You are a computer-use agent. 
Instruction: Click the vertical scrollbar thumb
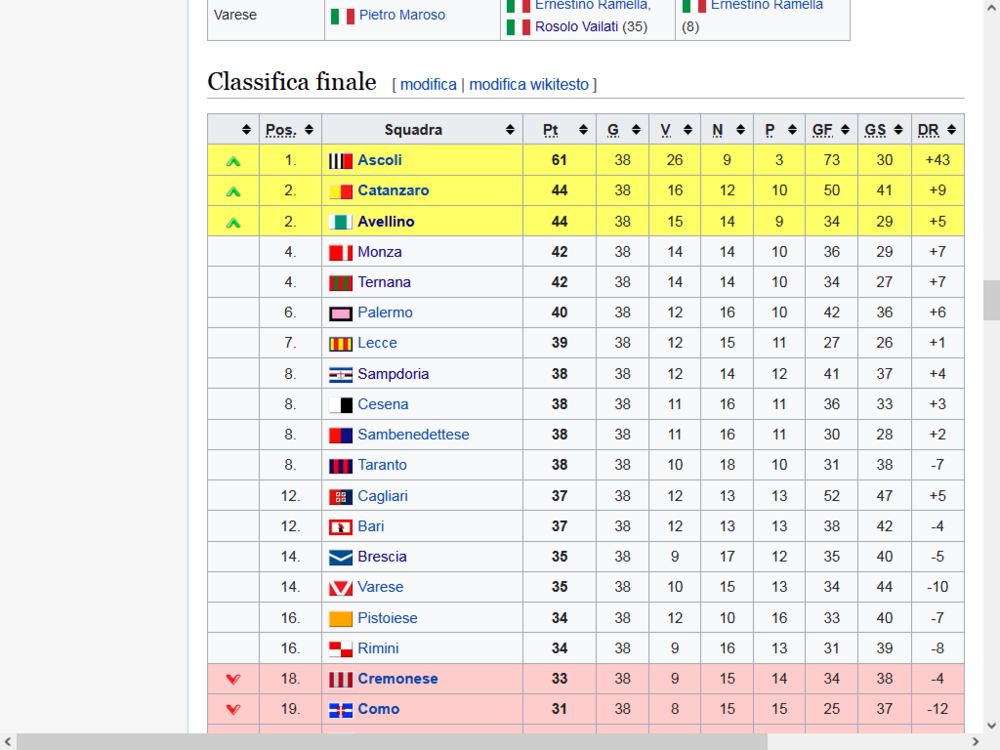[991, 300]
